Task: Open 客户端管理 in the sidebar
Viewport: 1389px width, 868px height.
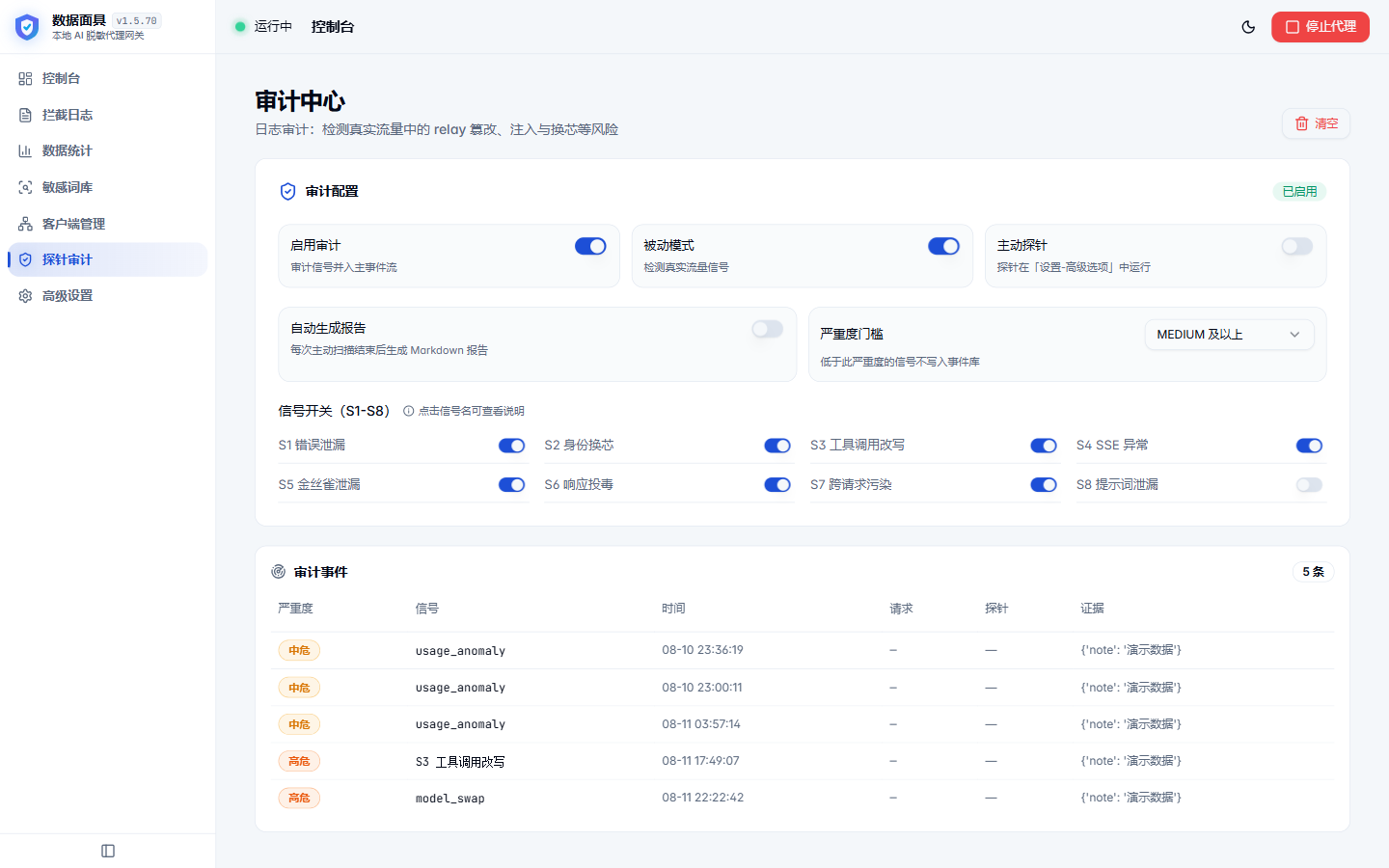Action: pyautogui.click(x=107, y=224)
